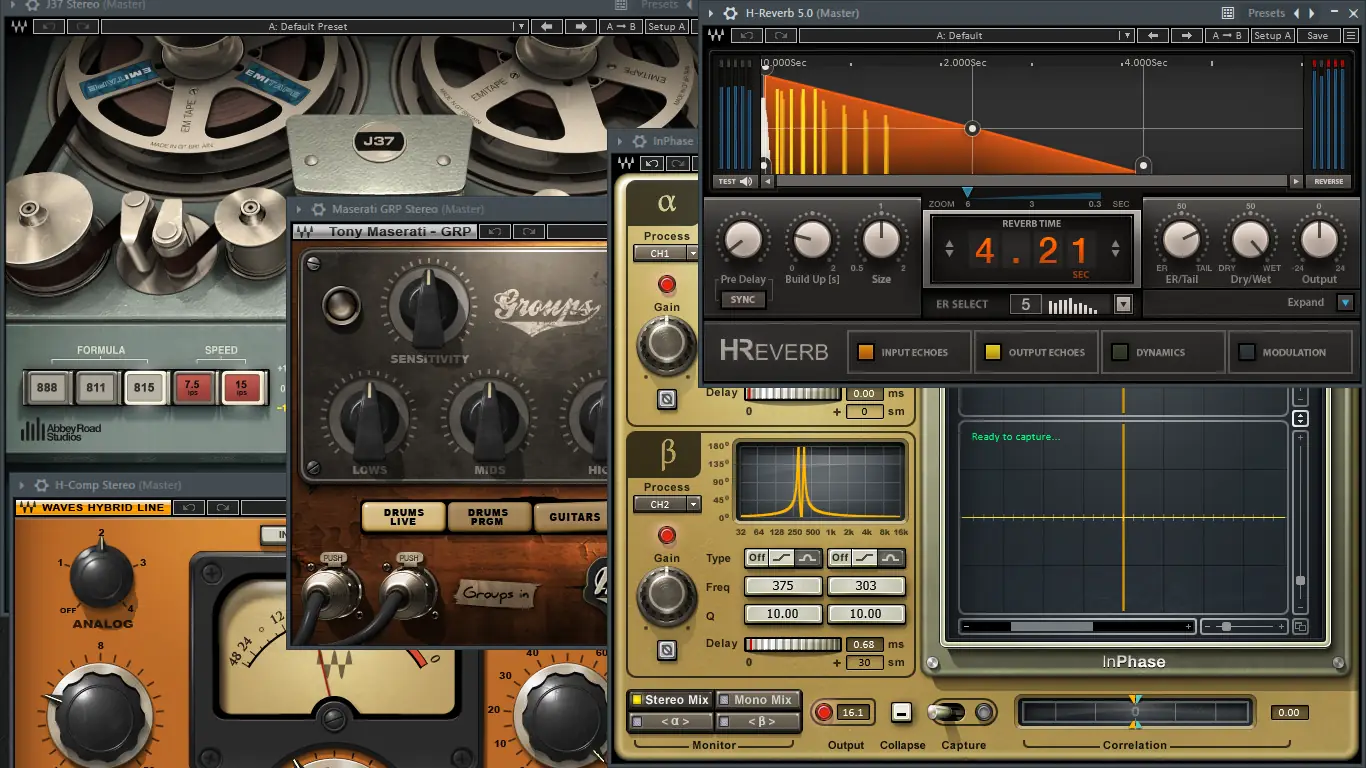Open H-Comp Stereo plugin options gear icon
1366x768 pixels.
coord(40,485)
